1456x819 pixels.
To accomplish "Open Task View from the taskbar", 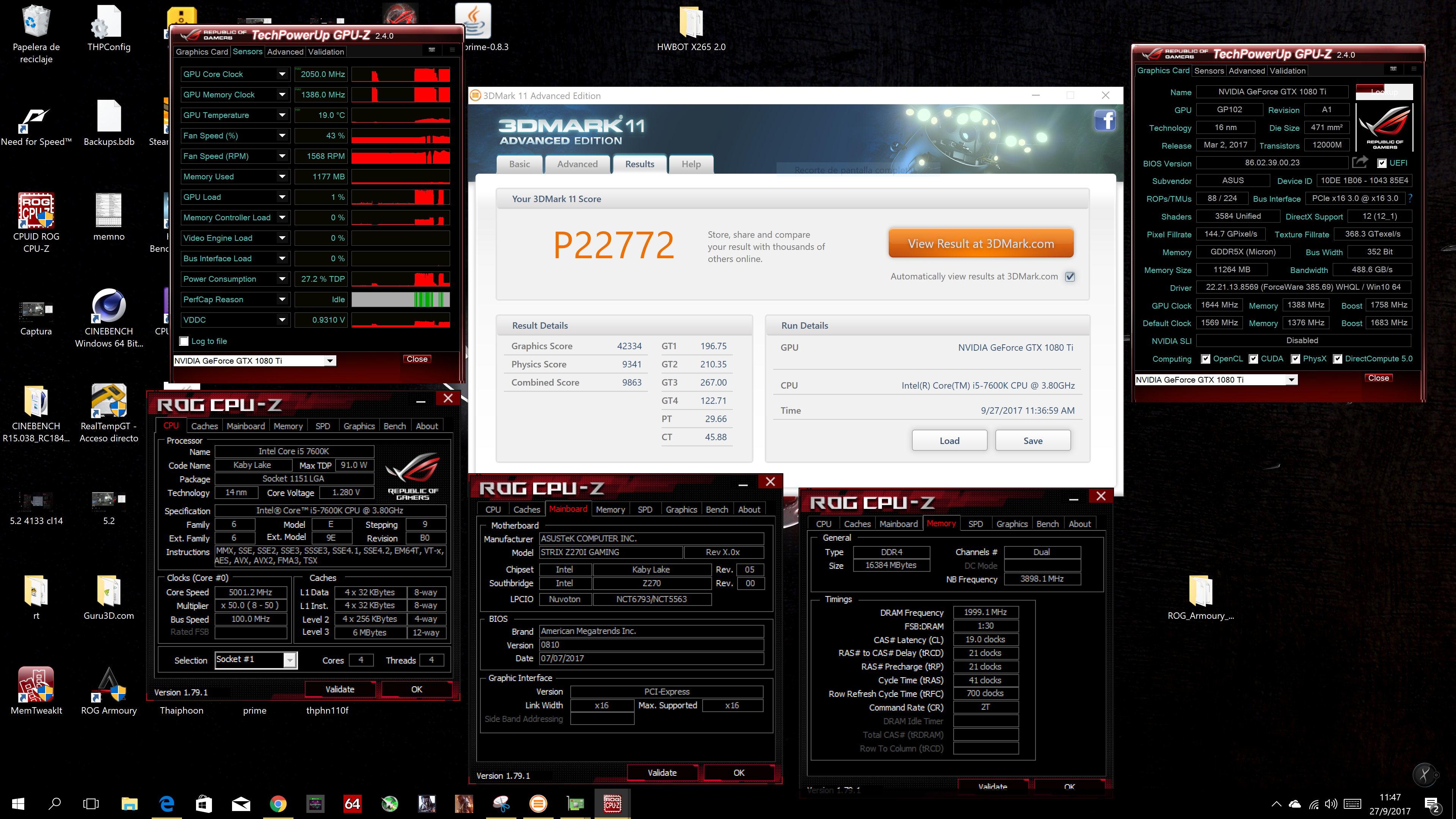I will tap(91, 803).
